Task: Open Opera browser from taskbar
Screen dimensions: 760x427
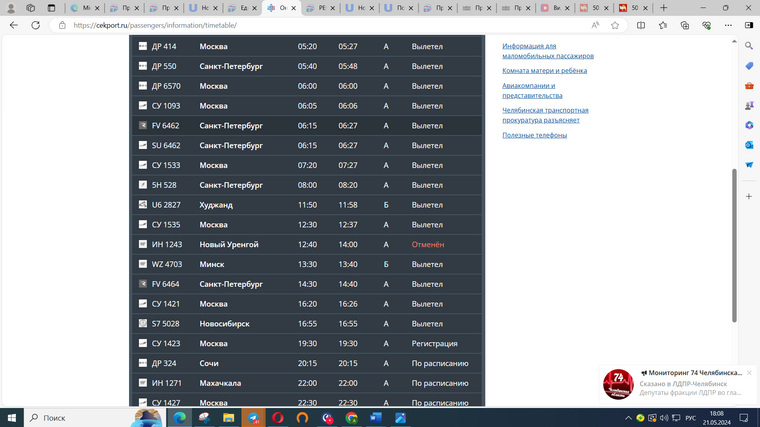Action: (x=278, y=418)
